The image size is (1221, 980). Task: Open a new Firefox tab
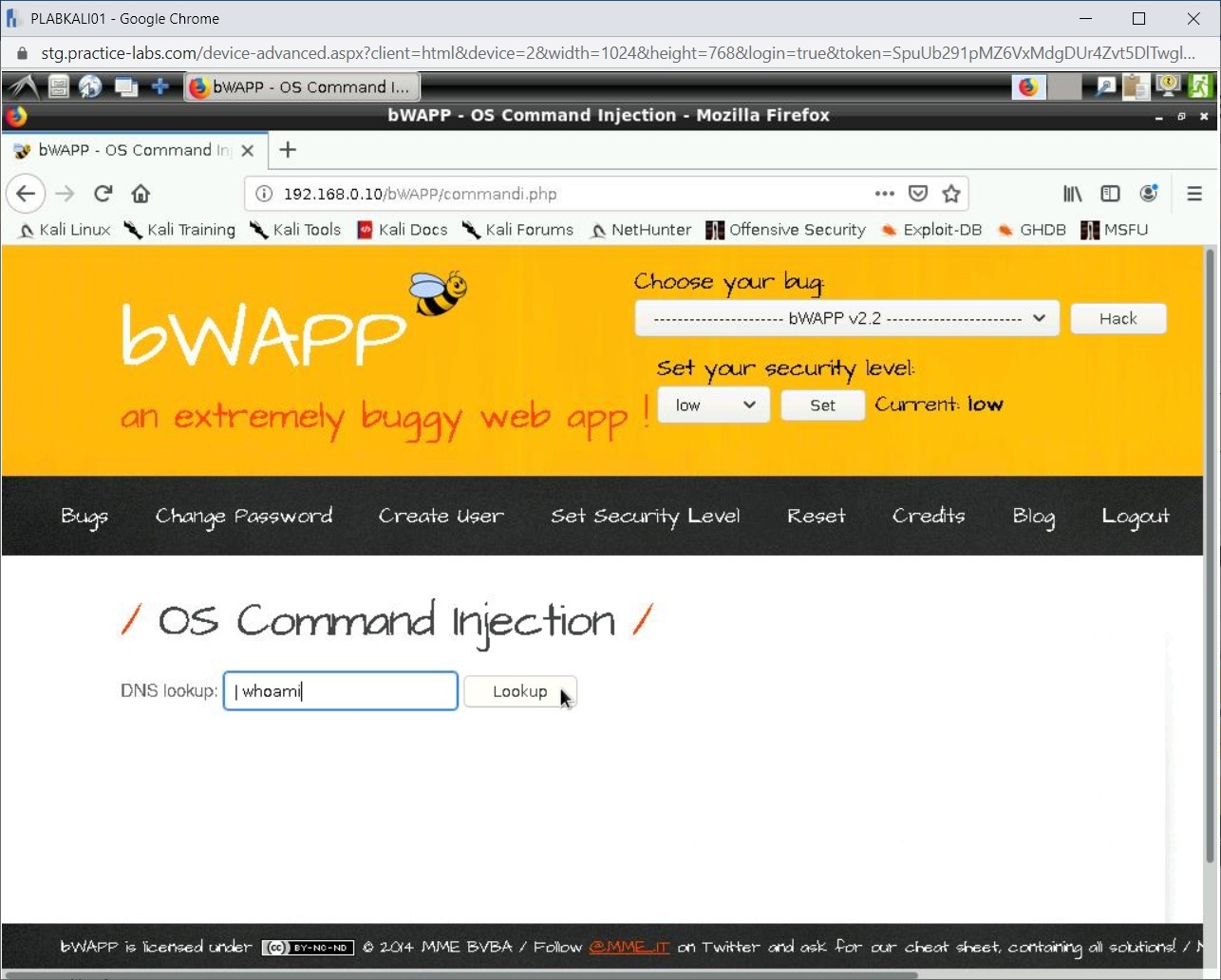point(288,150)
